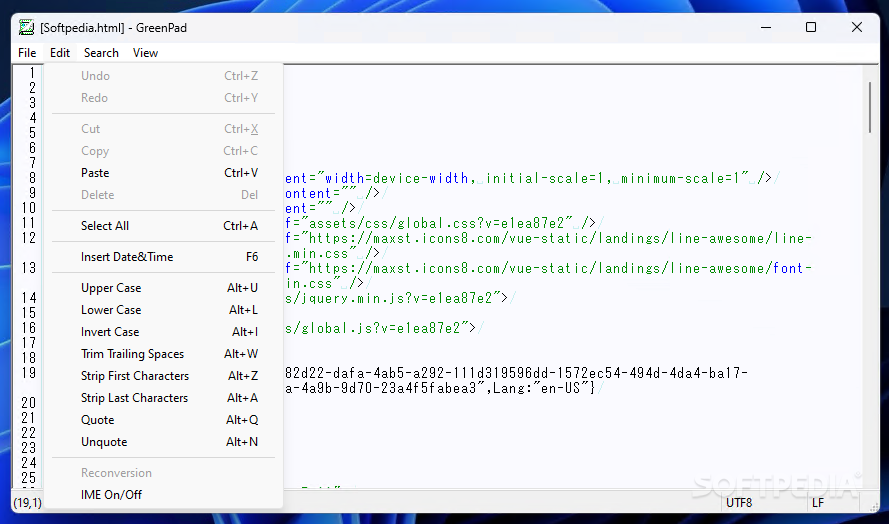Toggle IME On/Off entry
Image resolution: width=889 pixels, height=524 pixels.
click(163, 495)
